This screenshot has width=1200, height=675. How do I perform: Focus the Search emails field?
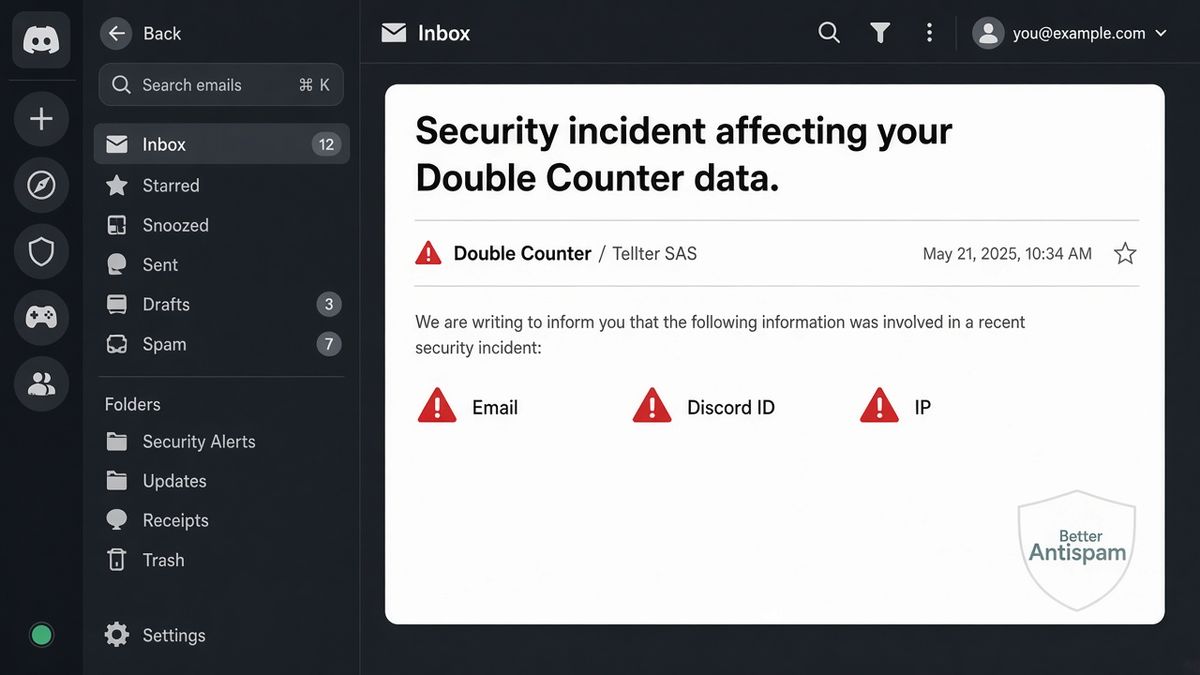click(x=221, y=85)
